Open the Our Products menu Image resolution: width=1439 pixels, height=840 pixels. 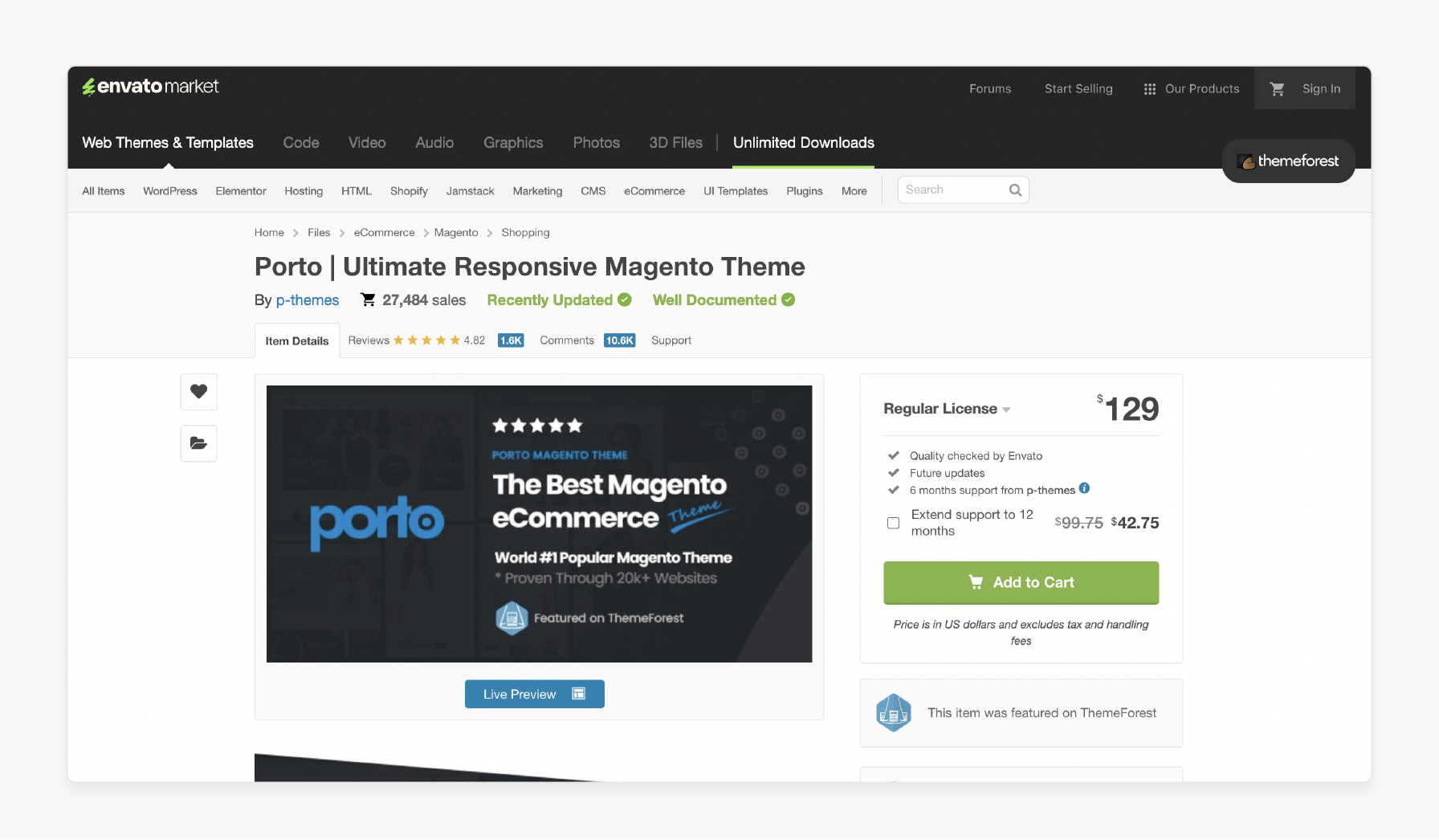pos(1192,89)
